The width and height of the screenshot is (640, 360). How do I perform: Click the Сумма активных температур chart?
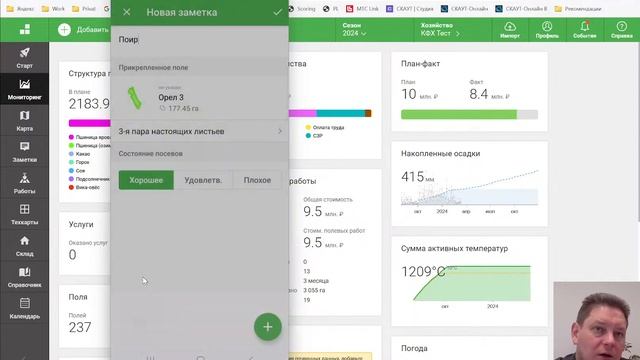[471, 283]
